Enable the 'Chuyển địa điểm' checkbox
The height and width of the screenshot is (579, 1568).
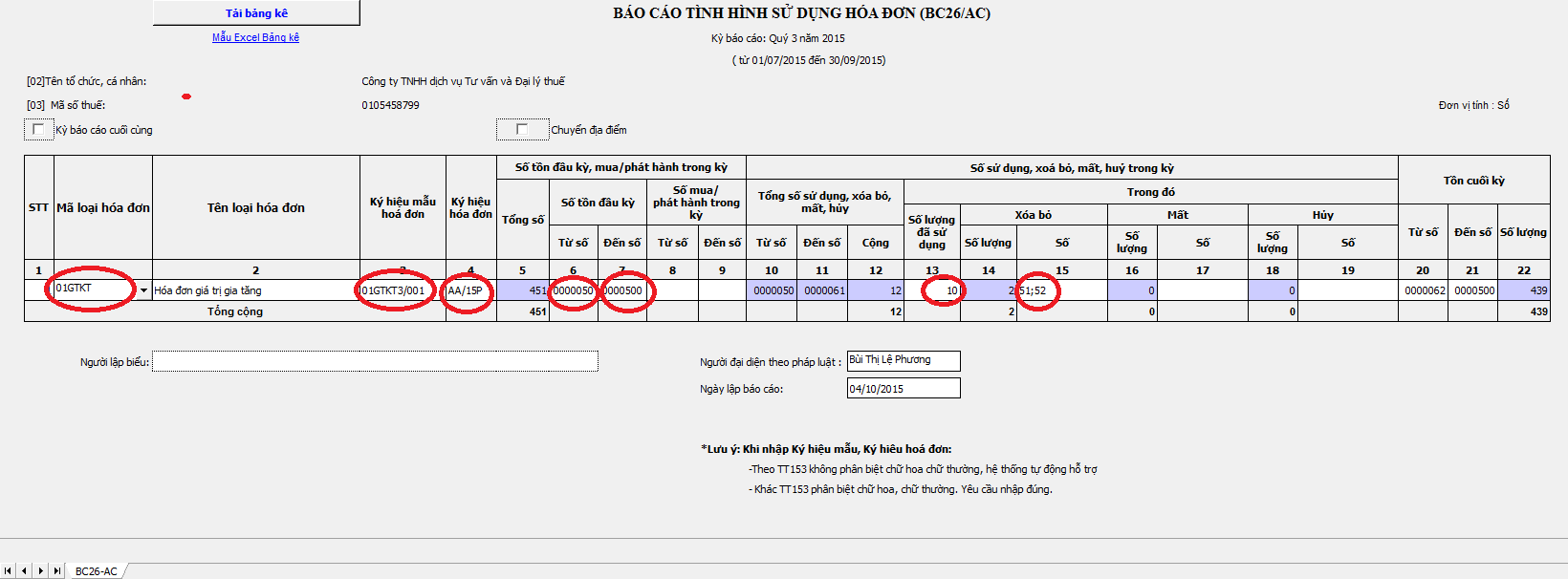pyautogui.click(x=522, y=129)
